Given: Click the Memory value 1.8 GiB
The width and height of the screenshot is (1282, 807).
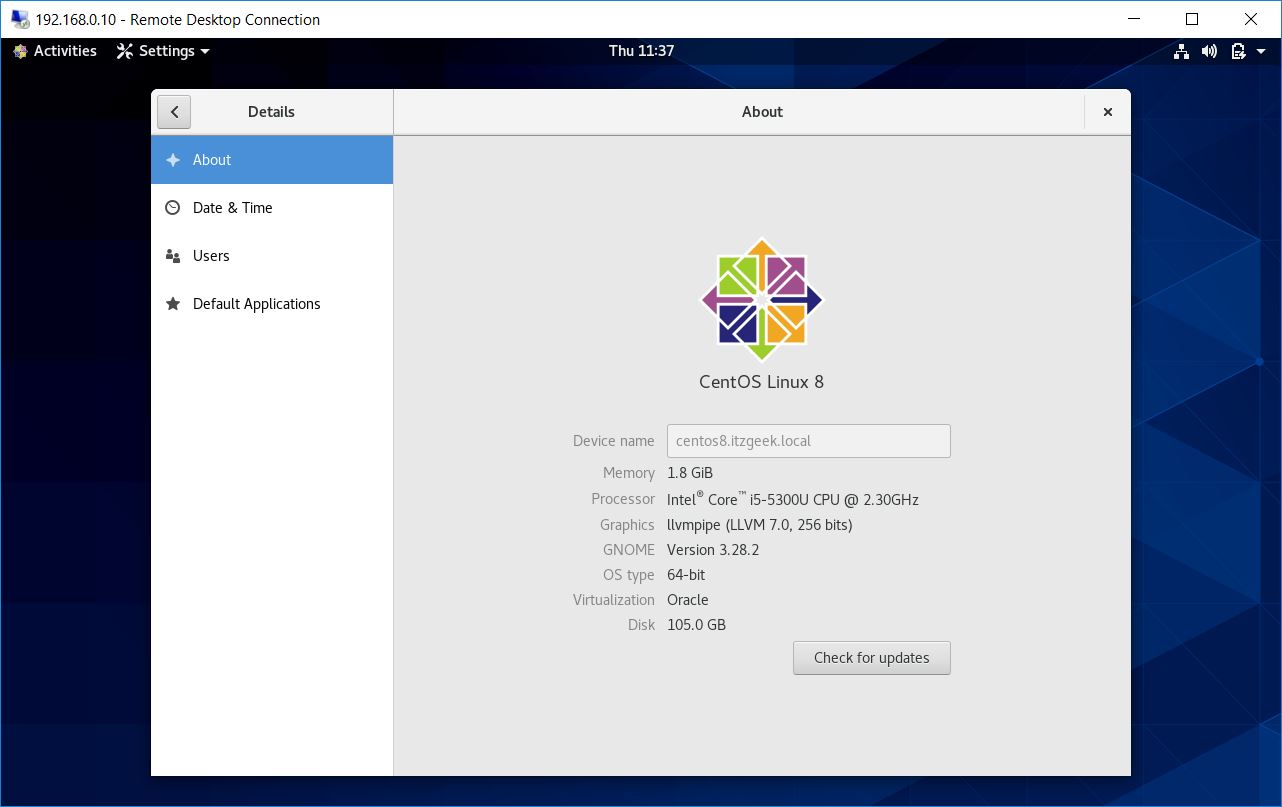Looking at the screenshot, I should [690, 473].
